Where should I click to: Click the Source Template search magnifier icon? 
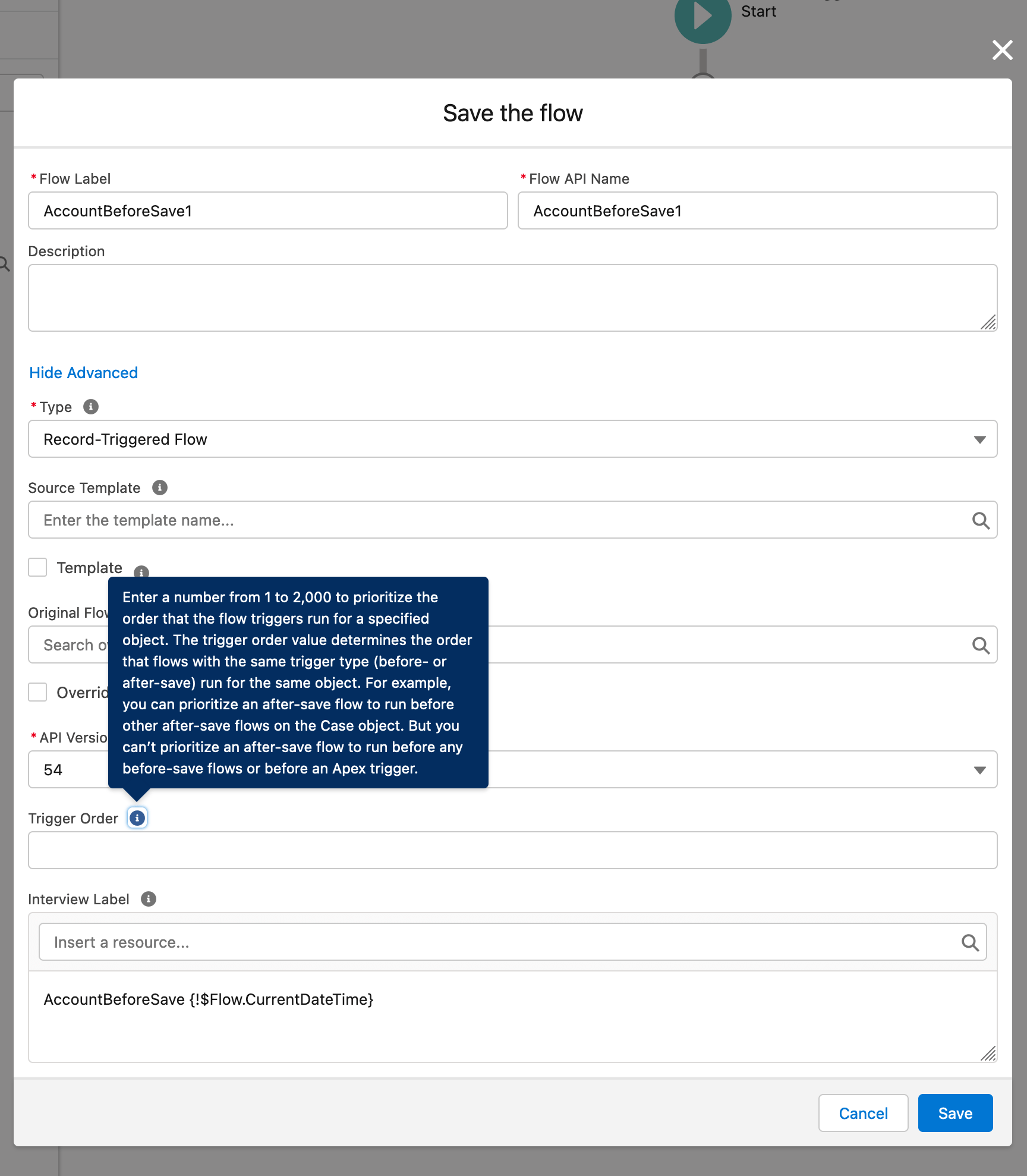click(x=981, y=521)
